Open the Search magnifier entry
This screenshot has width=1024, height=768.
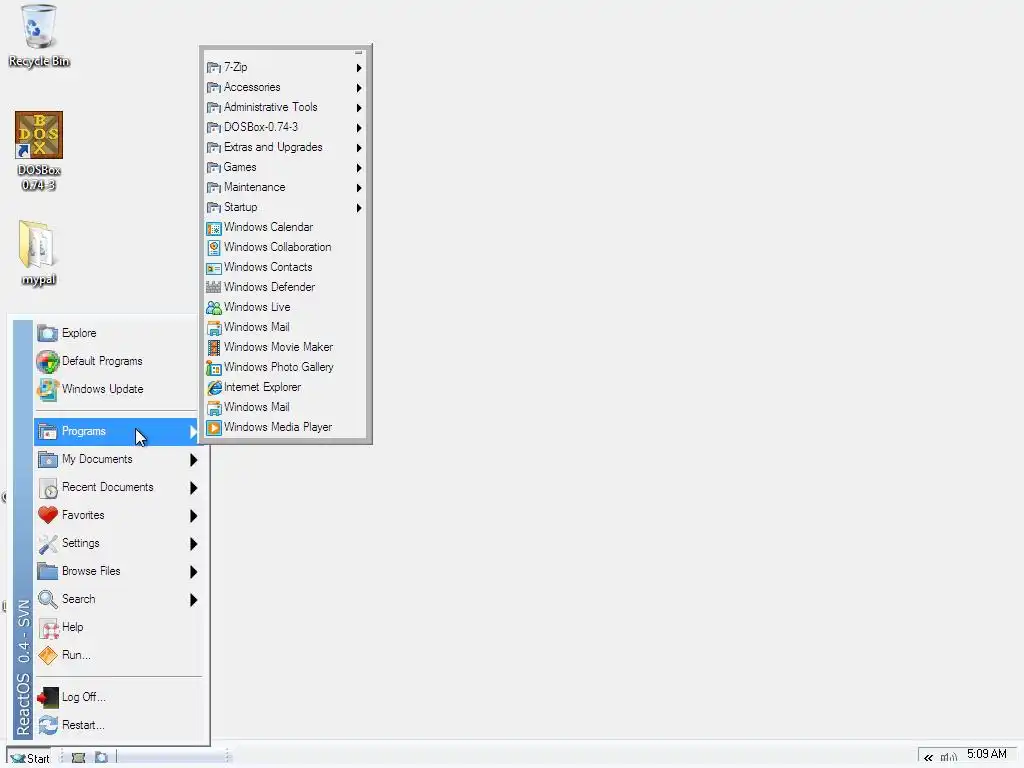tap(116, 600)
